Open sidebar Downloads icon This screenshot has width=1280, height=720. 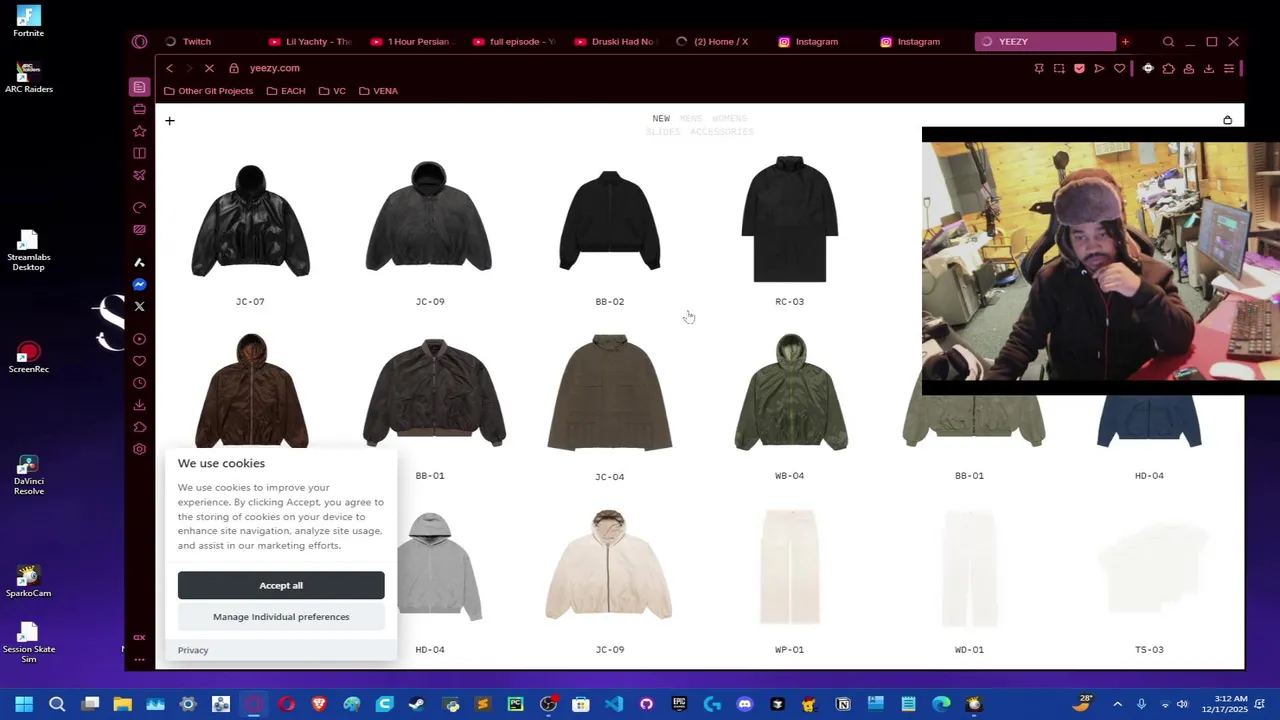point(139,405)
